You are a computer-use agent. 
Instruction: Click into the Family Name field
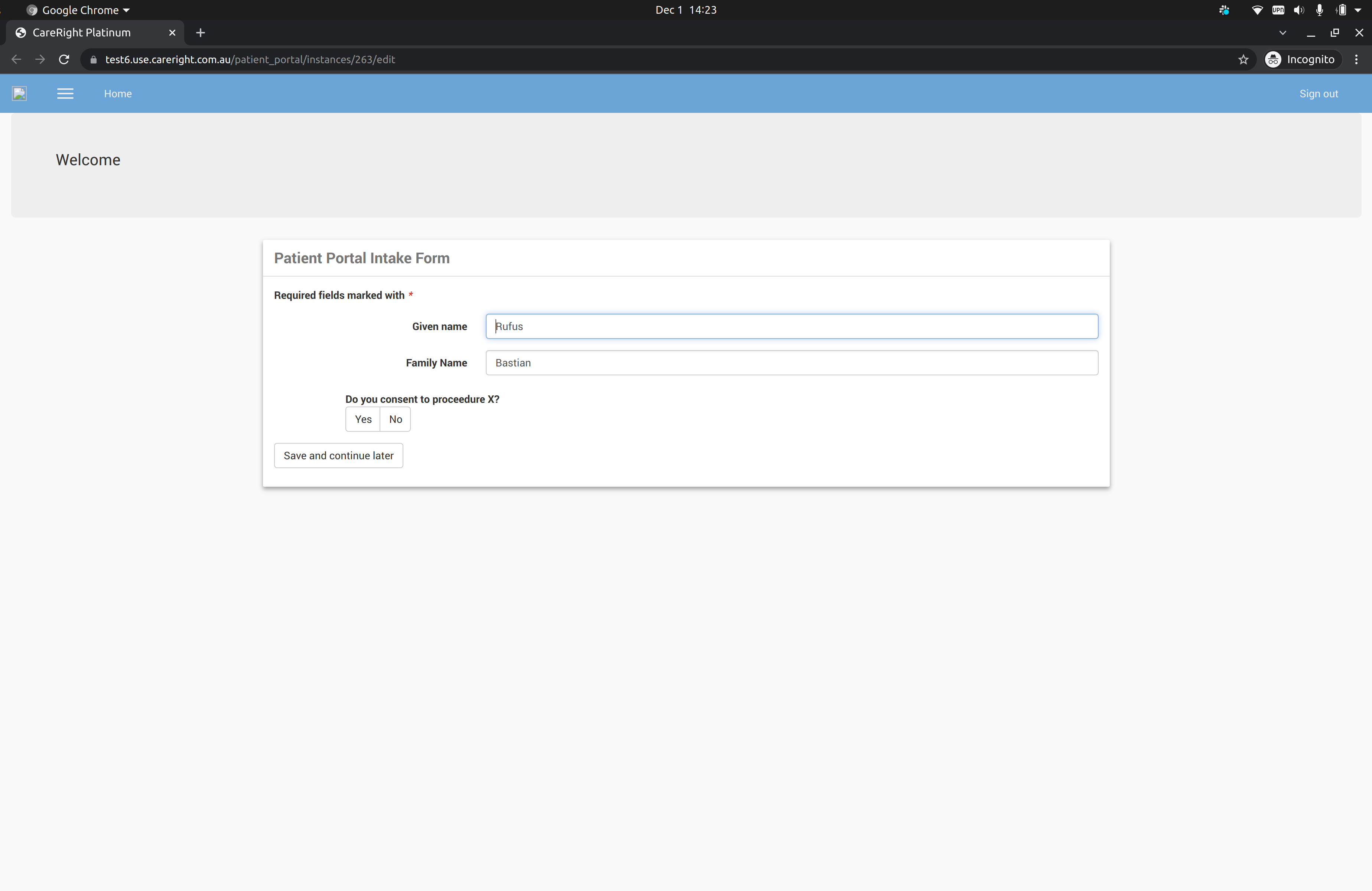click(791, 362)
